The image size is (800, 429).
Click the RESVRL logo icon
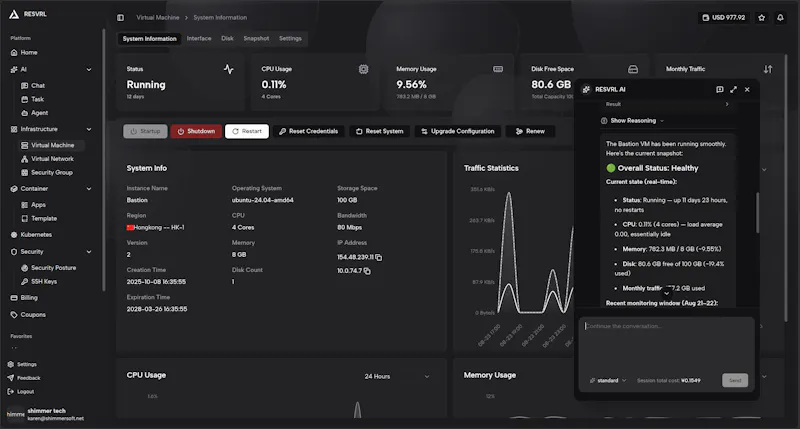tap(14, 14)
